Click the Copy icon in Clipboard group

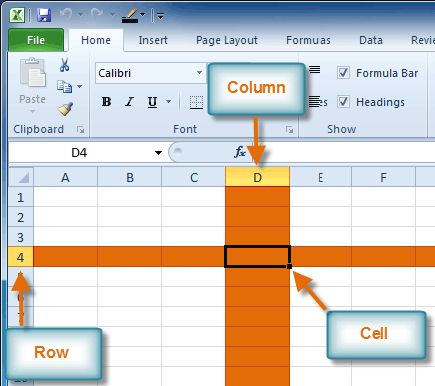(64, 86)
